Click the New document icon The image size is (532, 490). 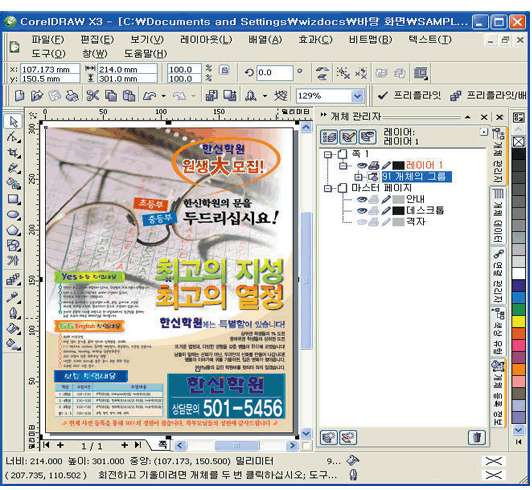[19, 96]
